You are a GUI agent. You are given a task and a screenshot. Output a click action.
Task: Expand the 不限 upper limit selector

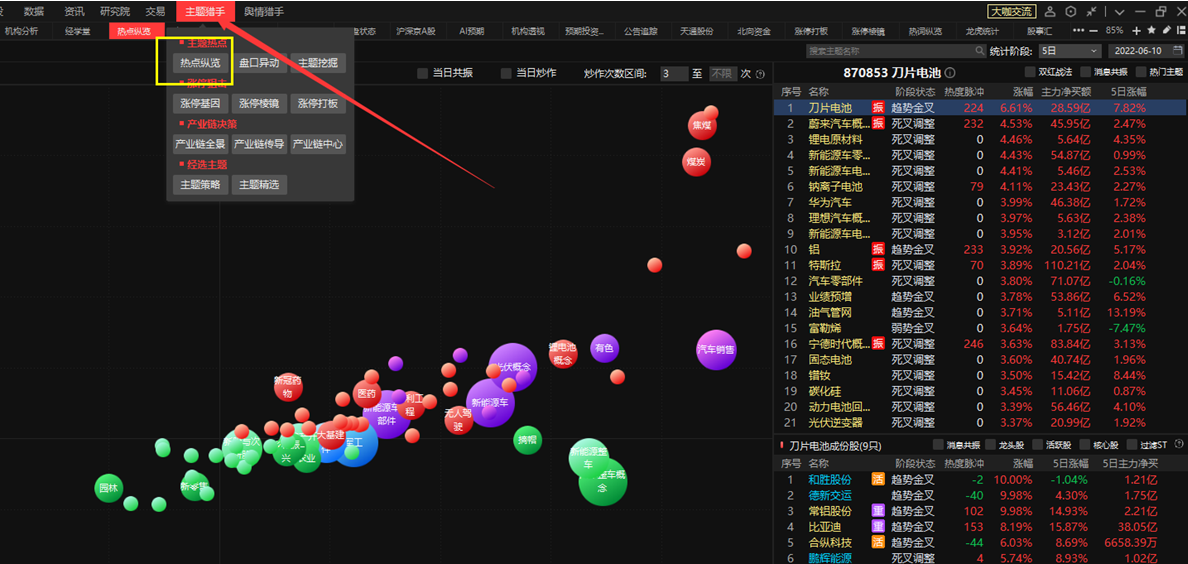point(722,74)
